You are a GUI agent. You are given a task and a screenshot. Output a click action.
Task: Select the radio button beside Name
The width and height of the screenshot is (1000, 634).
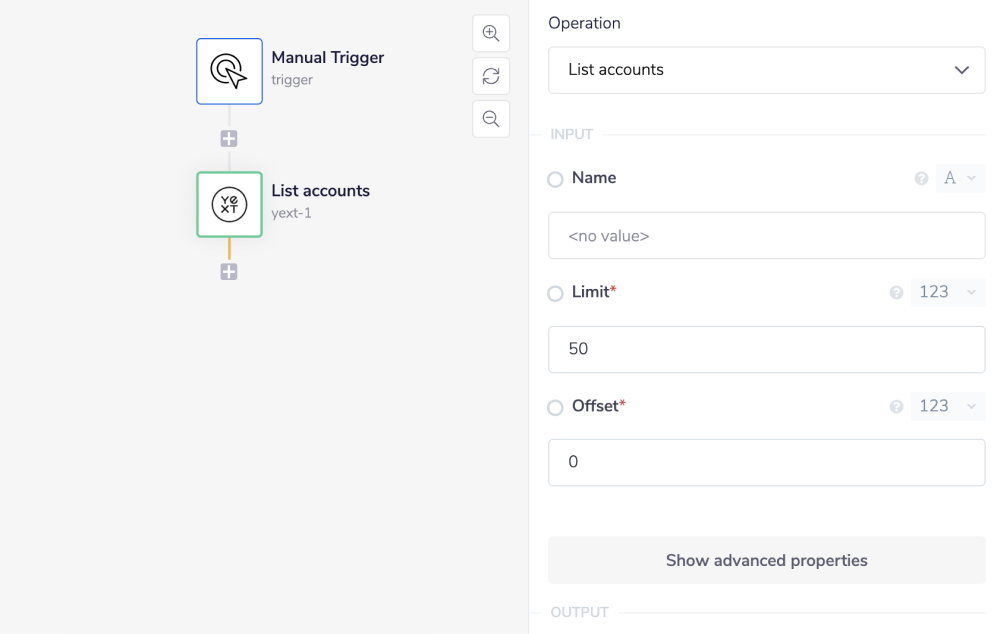click(x=555, y=179)
